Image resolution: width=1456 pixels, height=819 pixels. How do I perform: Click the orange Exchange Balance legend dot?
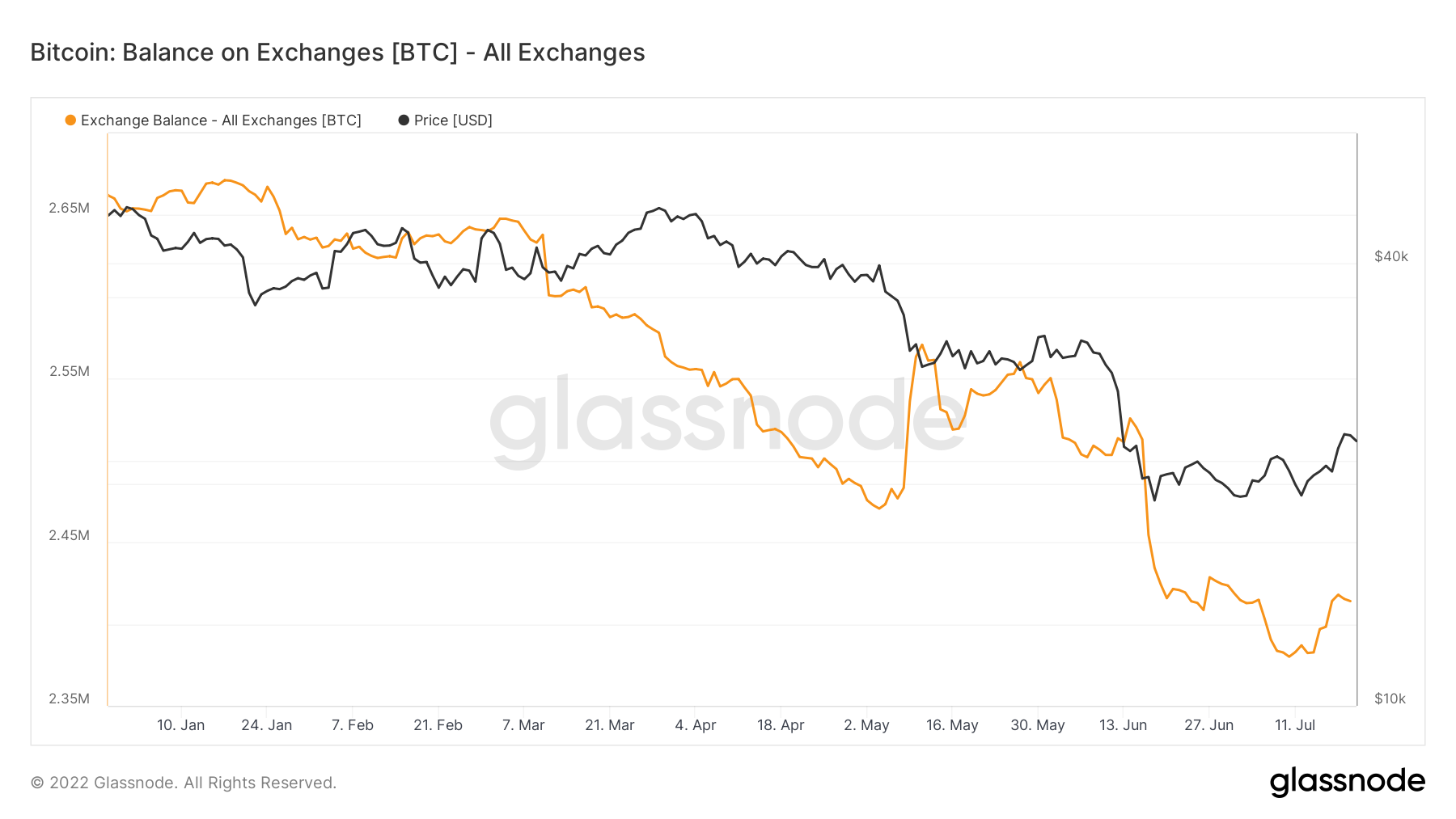tap(70, 120)
